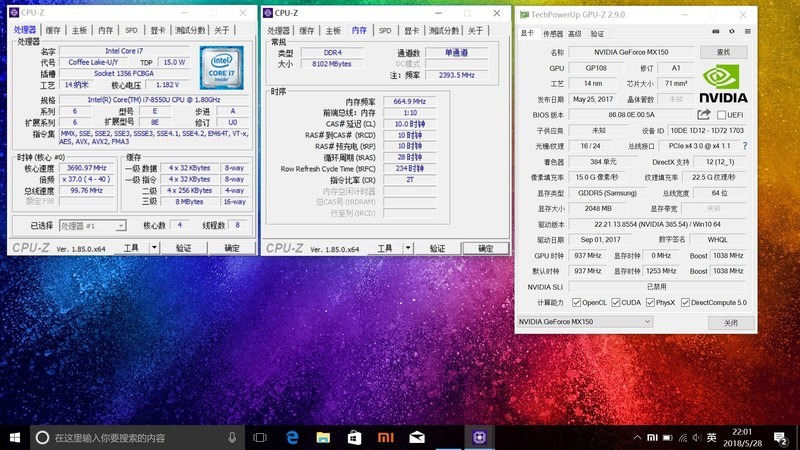
Task: Open the Action Center notifications icon
Action: [780, 438]
